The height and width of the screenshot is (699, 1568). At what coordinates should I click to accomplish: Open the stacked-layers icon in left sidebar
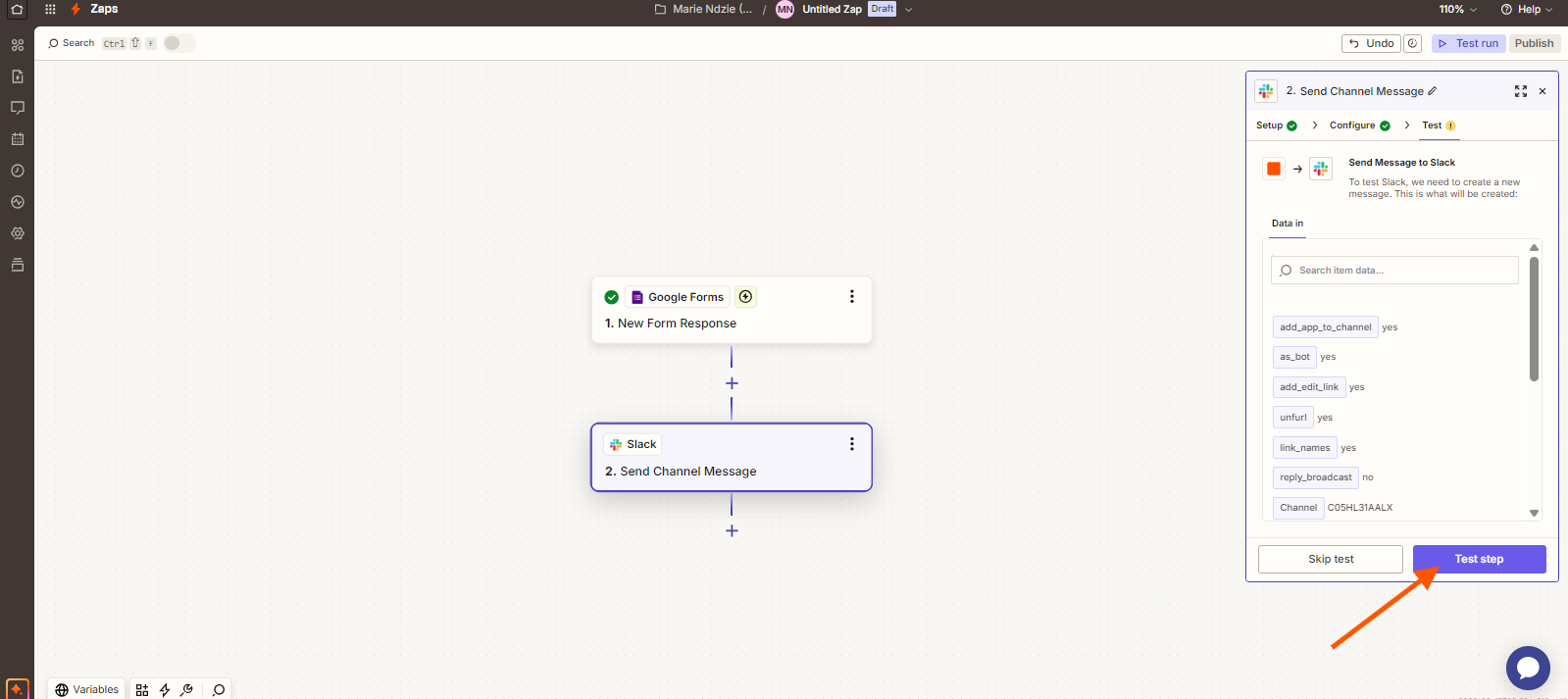[18, 265]
